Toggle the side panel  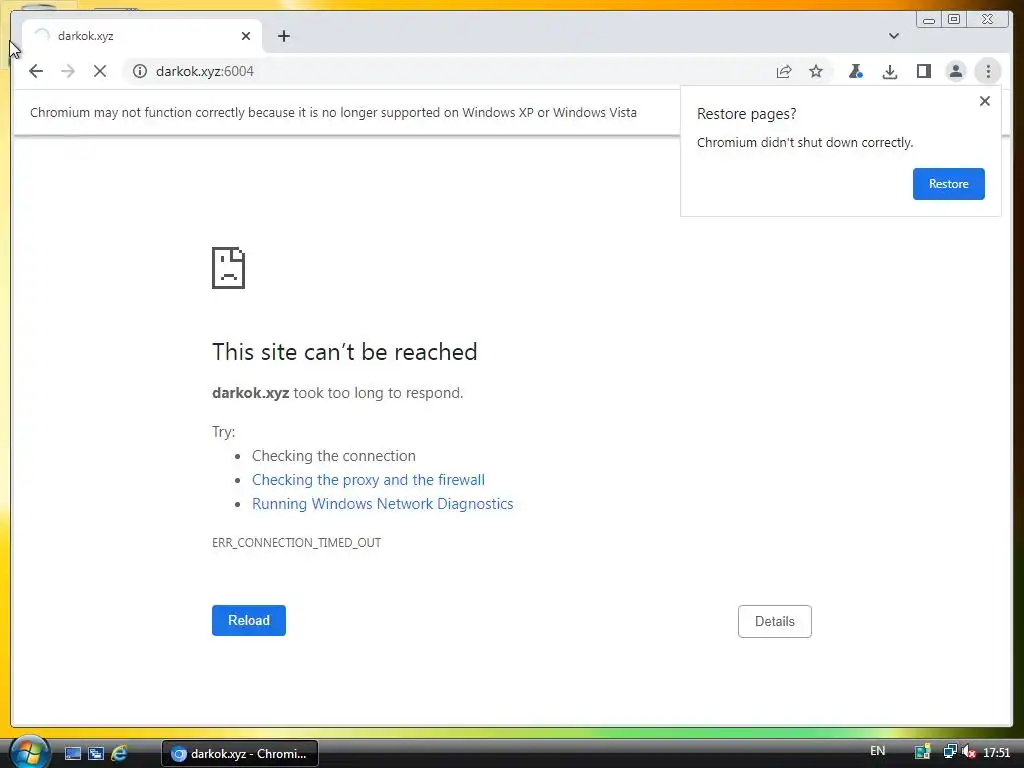[x=923, y=71]
